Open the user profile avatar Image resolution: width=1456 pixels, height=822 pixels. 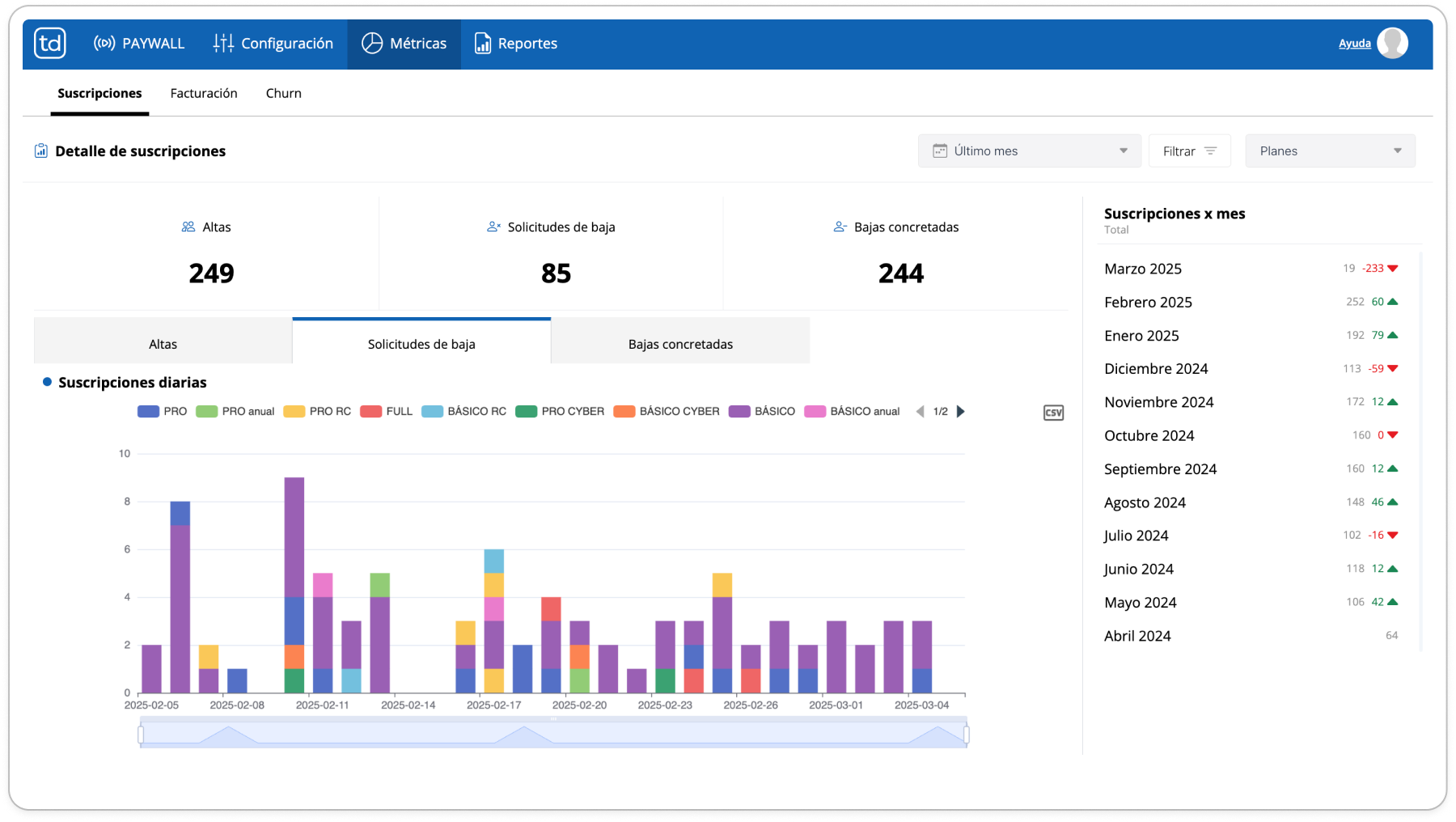[x=1393, y=43]
